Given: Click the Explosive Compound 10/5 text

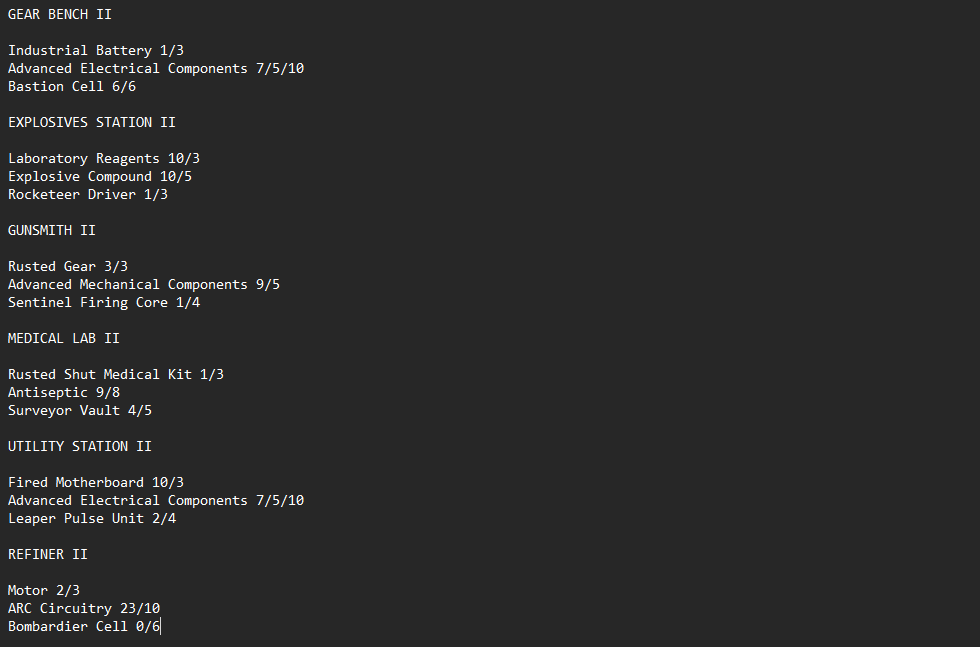Looking at the screenshot, I should point(100,176).
